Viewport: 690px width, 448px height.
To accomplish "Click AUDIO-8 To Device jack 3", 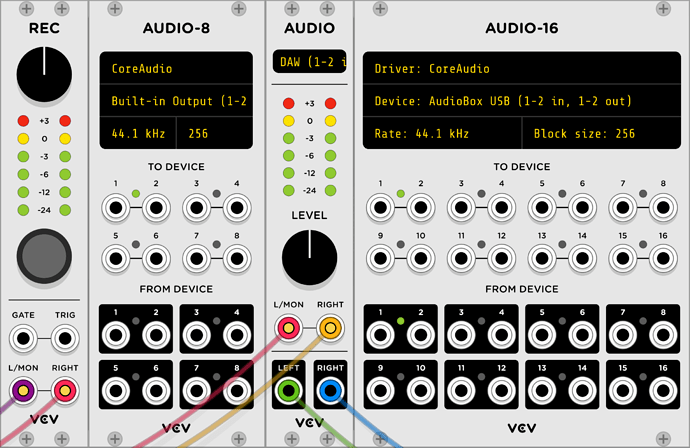I will tap(197, 208).
